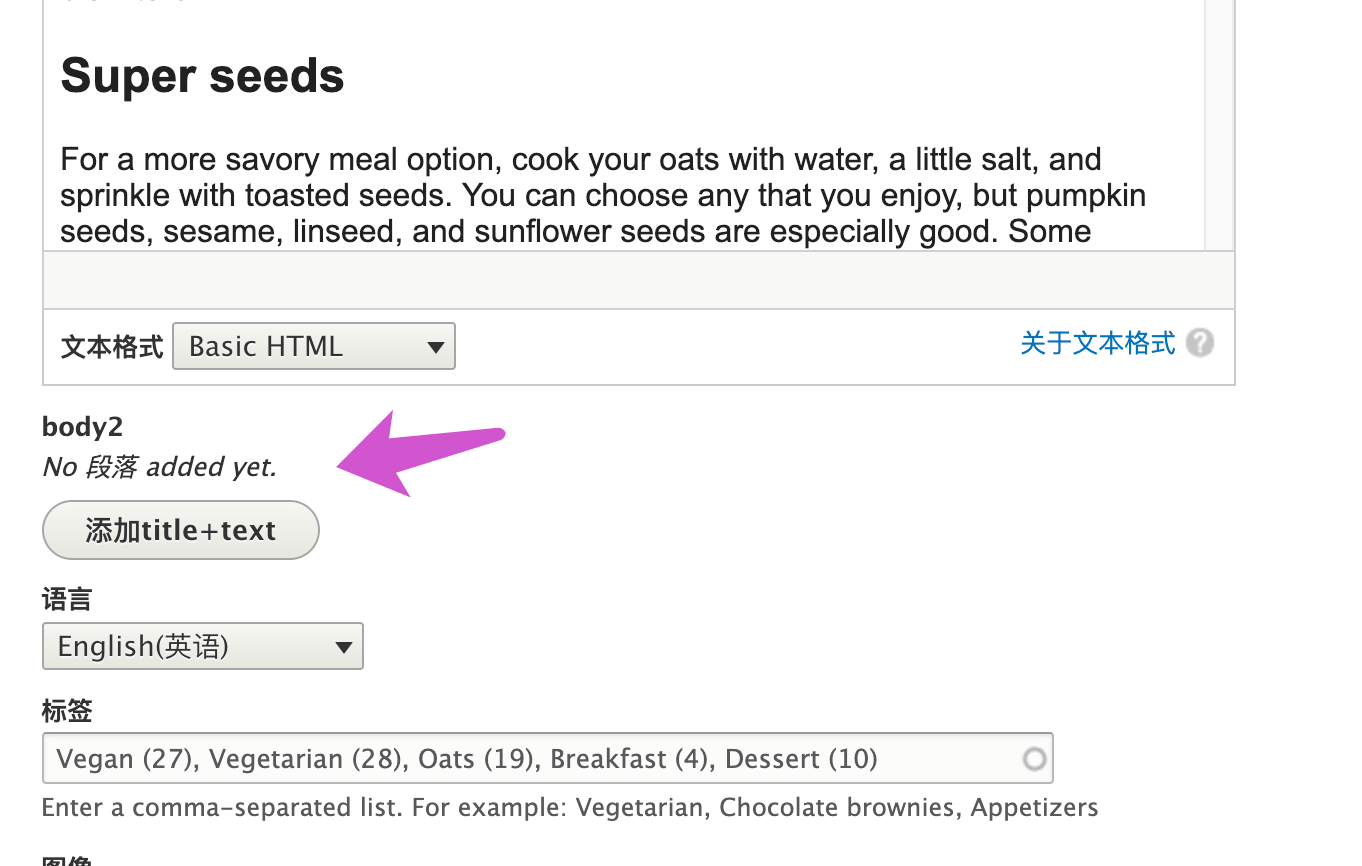Click the body2 field label
Screen dimensions: 1362x866
83,427
